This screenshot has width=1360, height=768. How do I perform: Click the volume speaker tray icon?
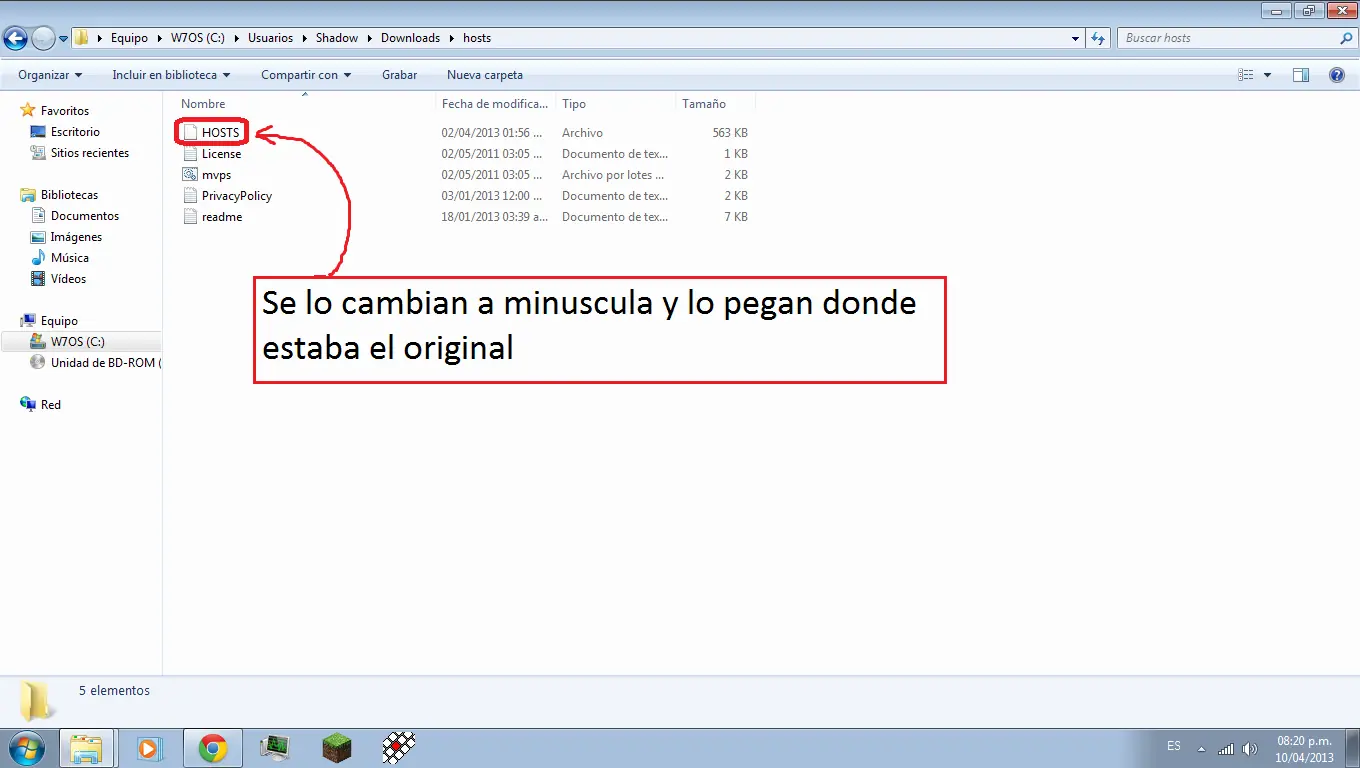[1249, 749]
